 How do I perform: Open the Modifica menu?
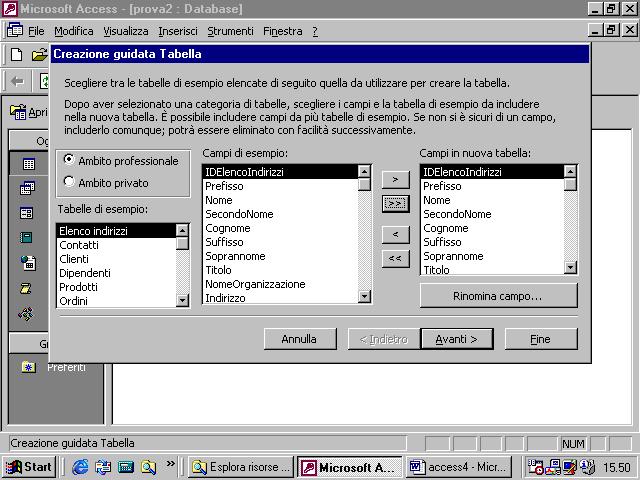coord(73,31)
